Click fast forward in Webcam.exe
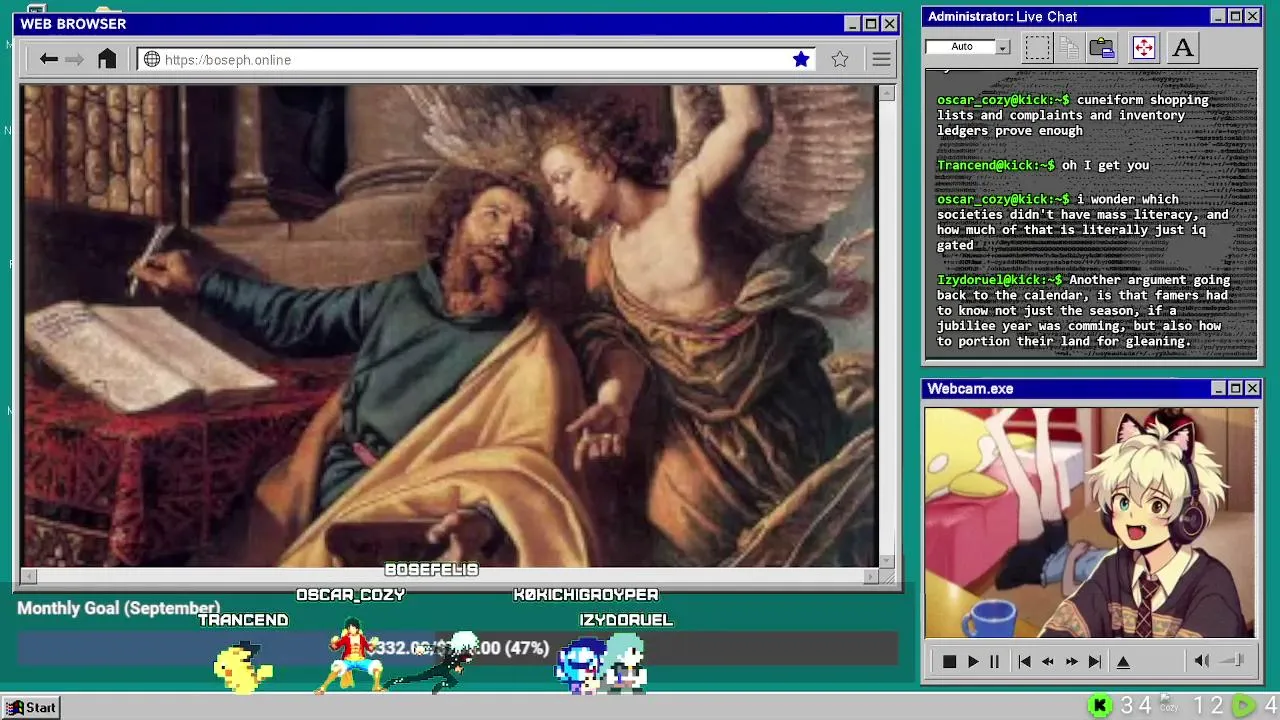The height and width of the screenshot is (720, 1280). (x=1071, y=661)
